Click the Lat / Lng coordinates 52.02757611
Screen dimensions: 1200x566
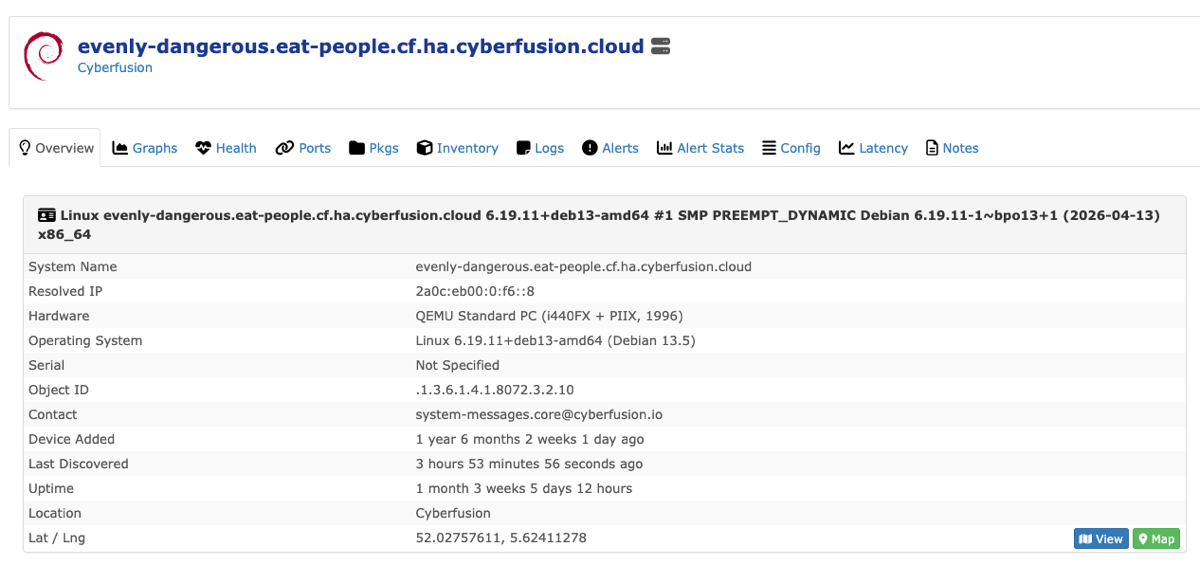(x=501, y=538)
